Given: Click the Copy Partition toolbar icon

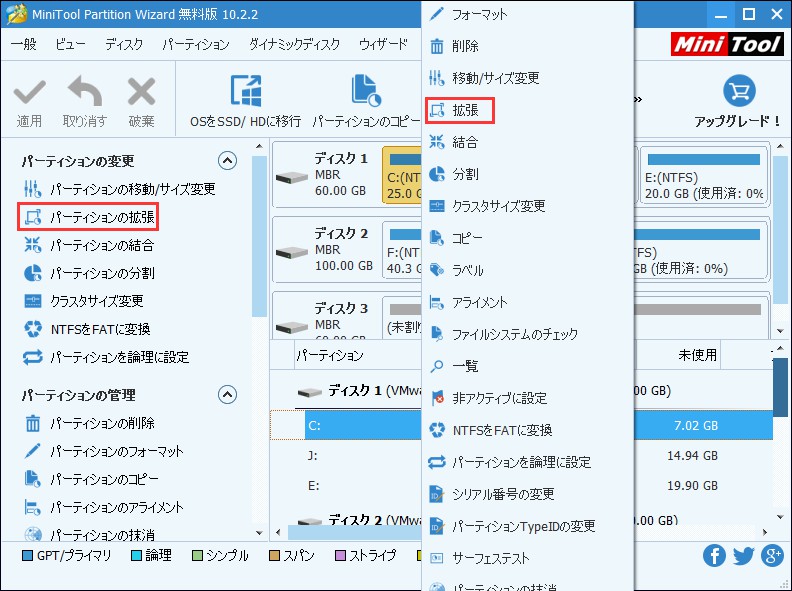Looking at the screenshot, I should point(366,91).
